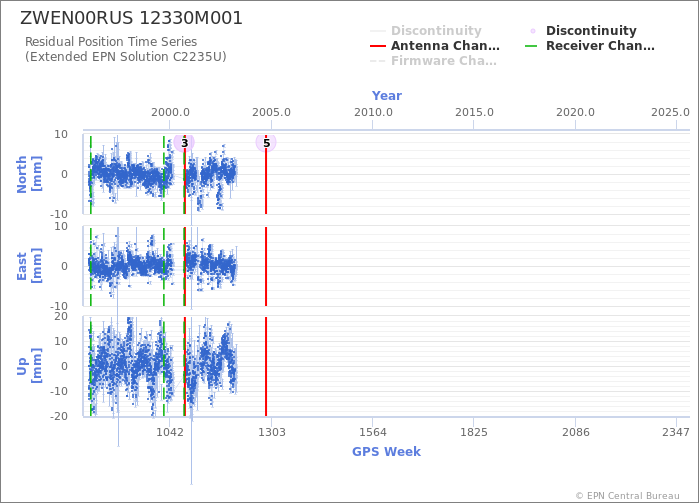The height and width of the screenshot is (504, 700).
Task: Click the Extended EPN Solution C2235U text
Action: [x=125, y=57]
